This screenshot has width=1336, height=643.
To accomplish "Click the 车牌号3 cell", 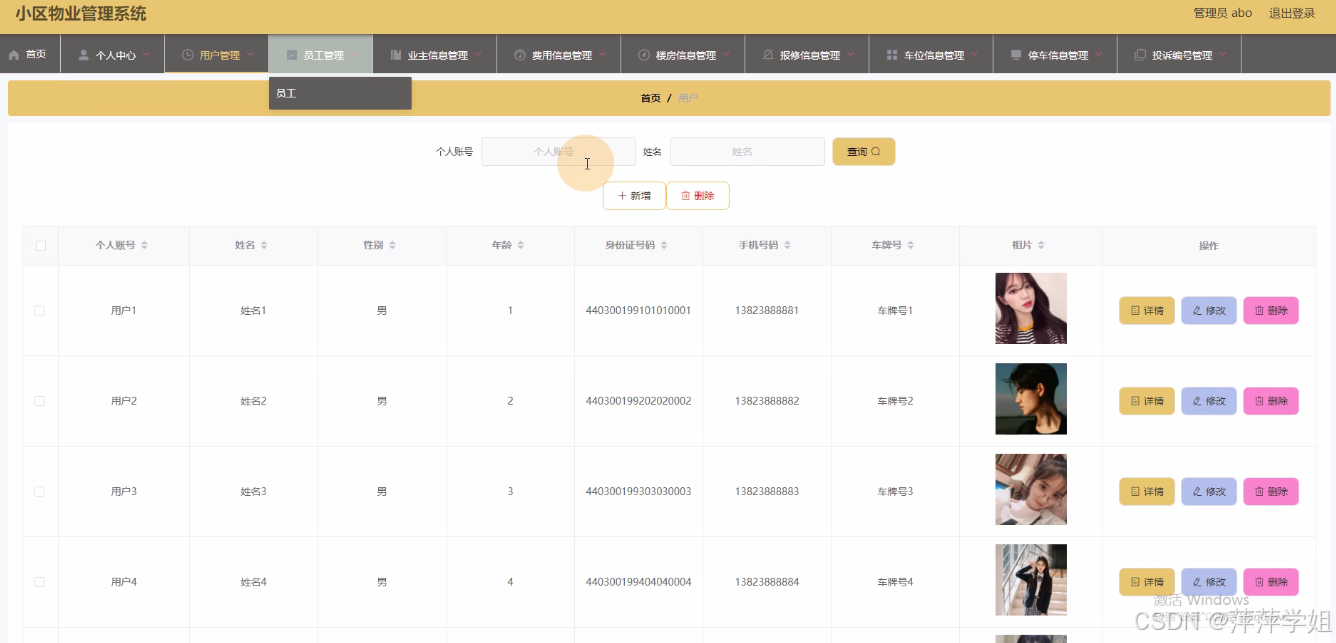I will click(895, 492).
